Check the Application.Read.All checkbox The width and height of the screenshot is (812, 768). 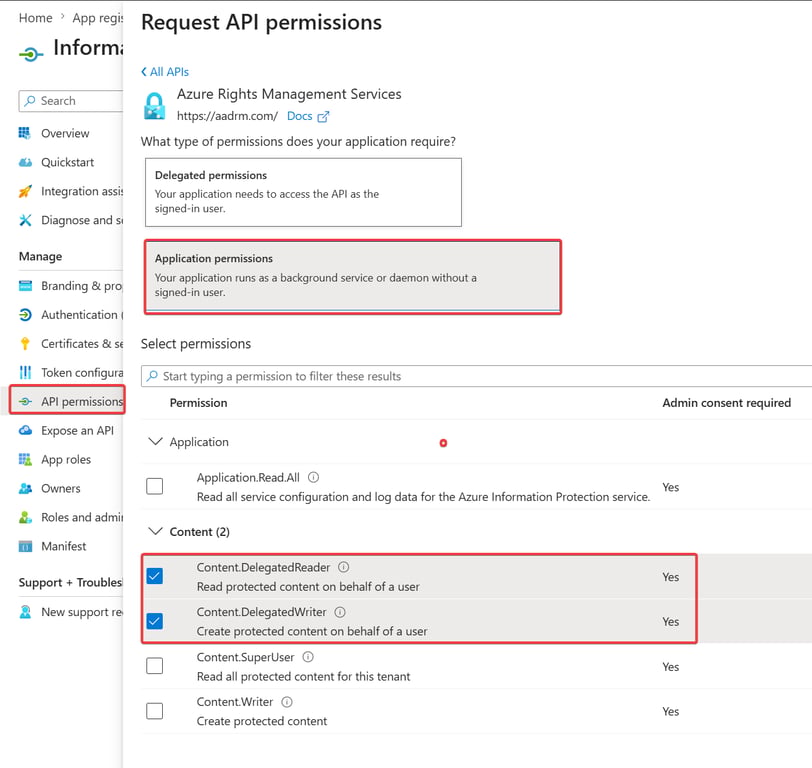point(154,486)
